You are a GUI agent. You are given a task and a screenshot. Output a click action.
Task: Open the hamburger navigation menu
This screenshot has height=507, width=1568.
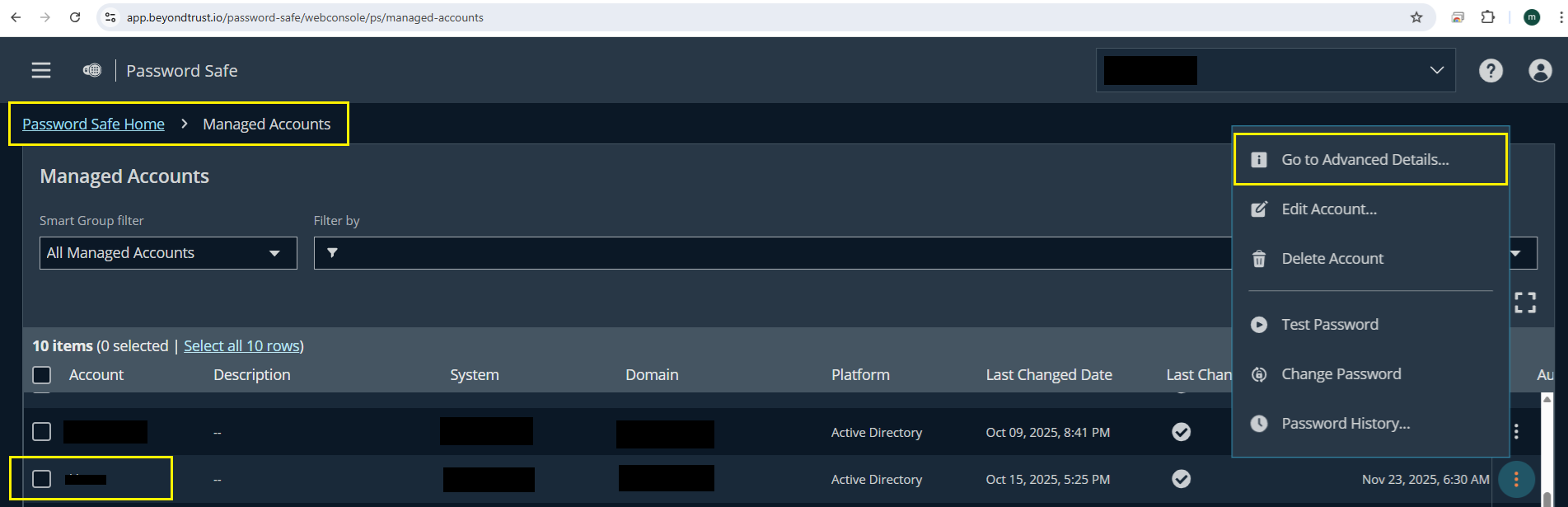(41, 71)
